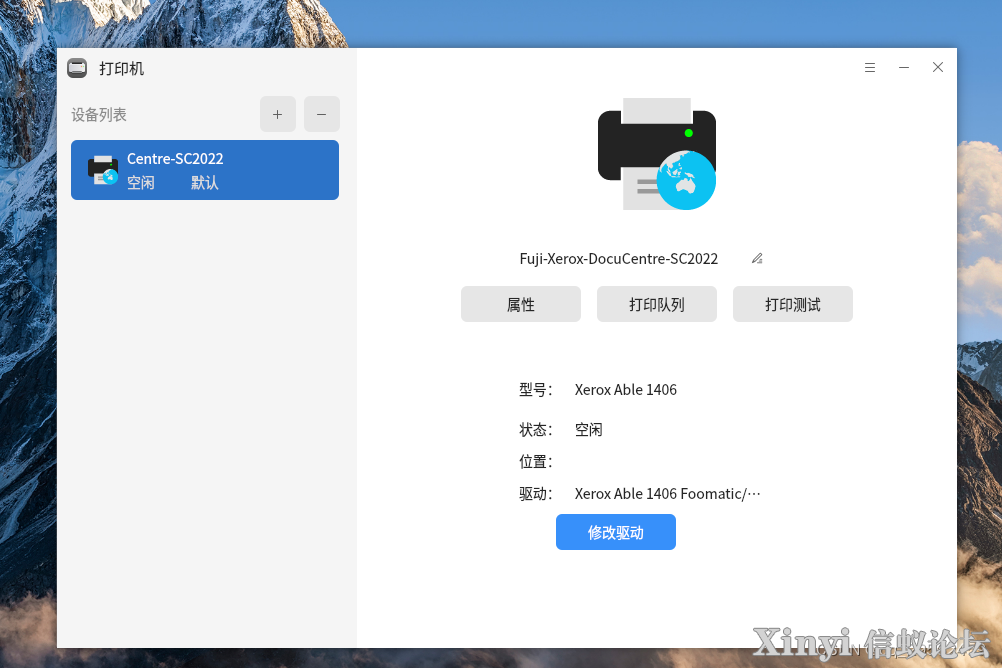The height and width of the screenshot is (668, 1002).
Task: Click the 驱动 driver label
Action: pyautogui.click(x=536, y=494)
